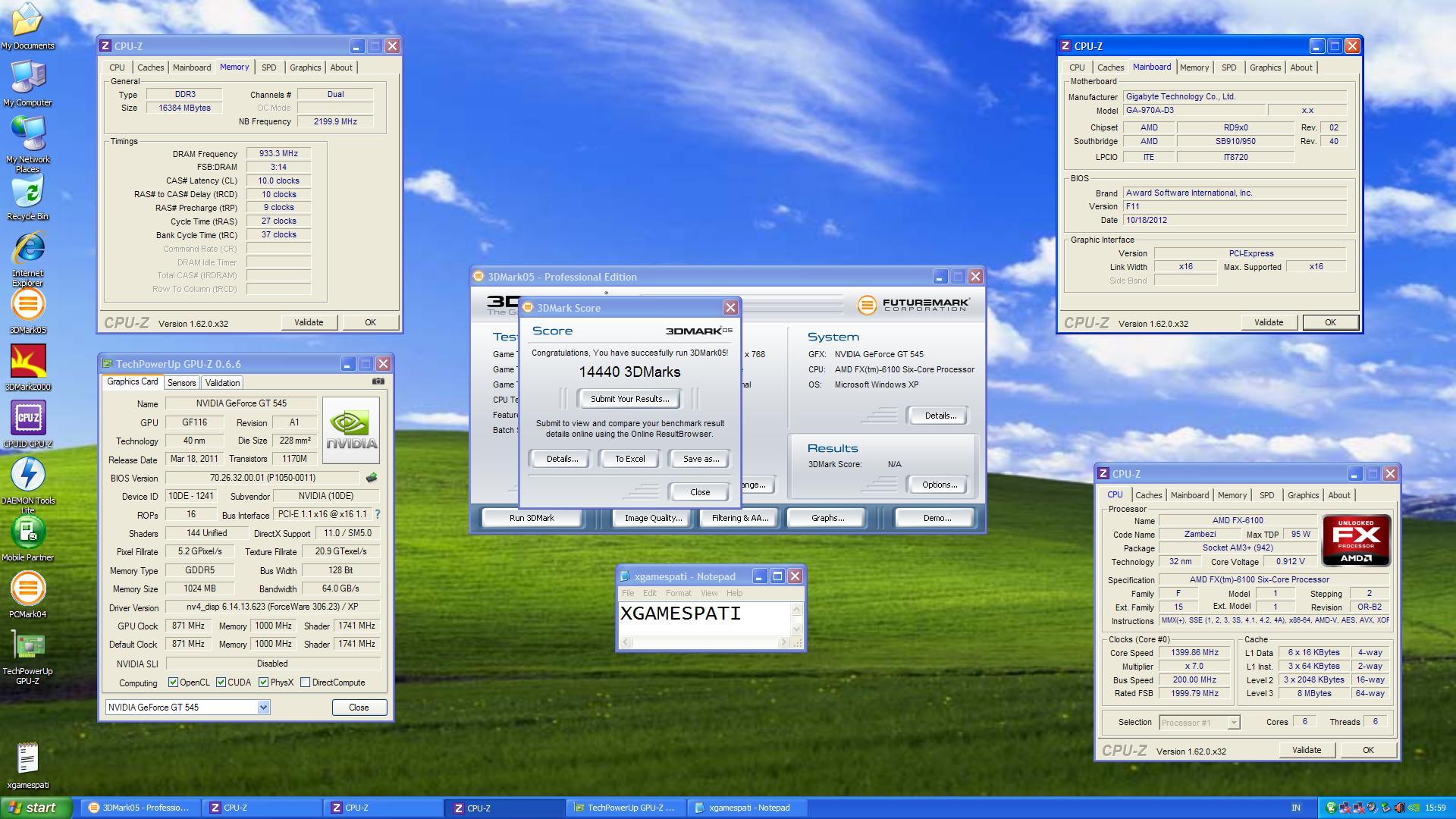Open Notepad Format menu
Image resolution: width=1456 pixels, height=819 pixels.
(x=678, y=593)
